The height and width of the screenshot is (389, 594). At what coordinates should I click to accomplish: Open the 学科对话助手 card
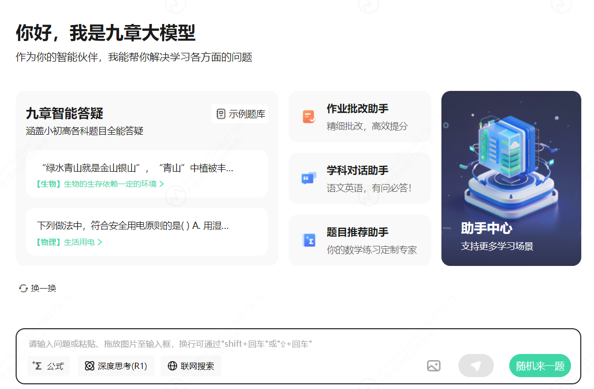point(360,178)
